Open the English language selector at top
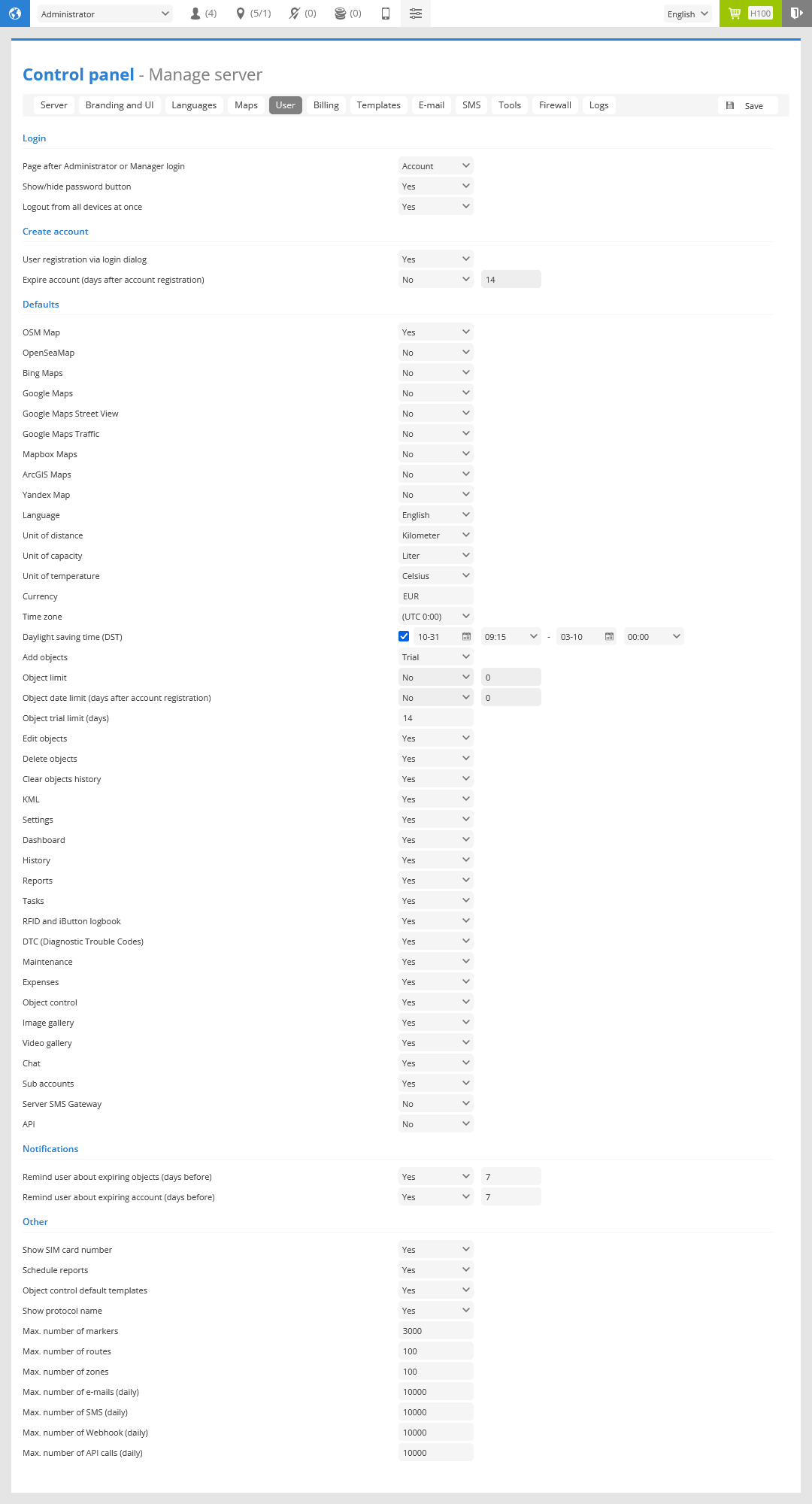The image size is (812, 1504). pos(688,14)
